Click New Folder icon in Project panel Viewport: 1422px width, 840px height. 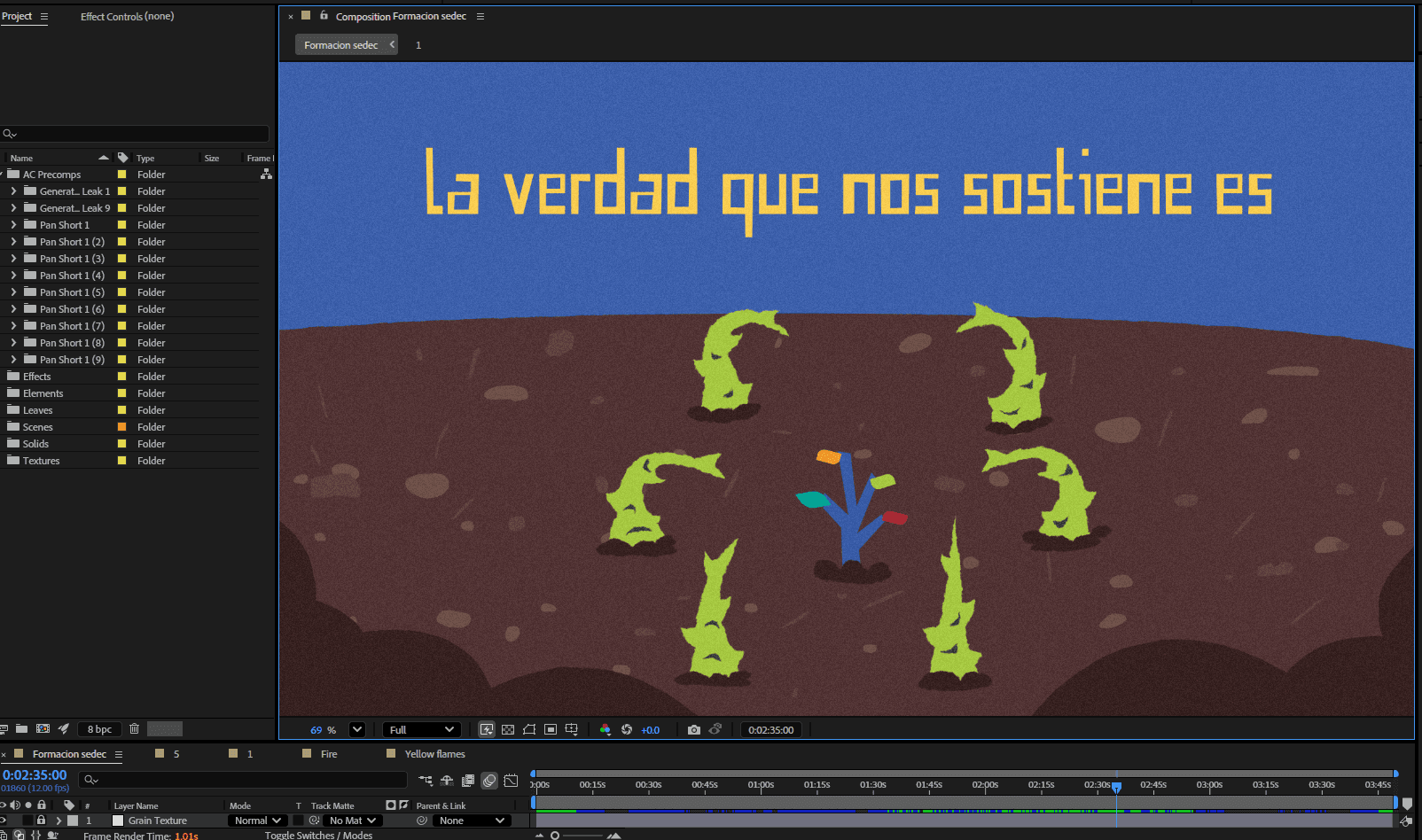21,728
